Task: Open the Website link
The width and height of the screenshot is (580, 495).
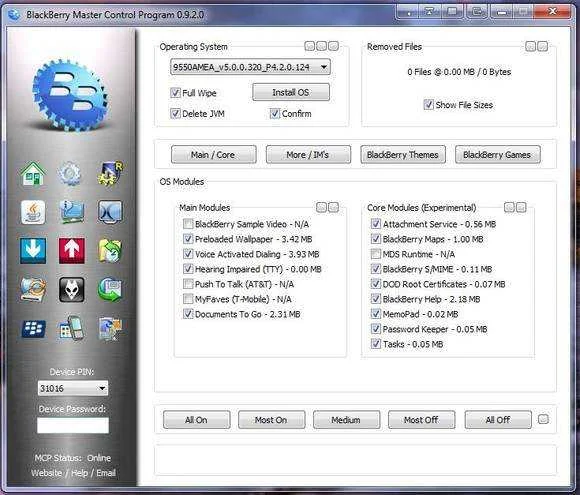Action: [47, 473]
